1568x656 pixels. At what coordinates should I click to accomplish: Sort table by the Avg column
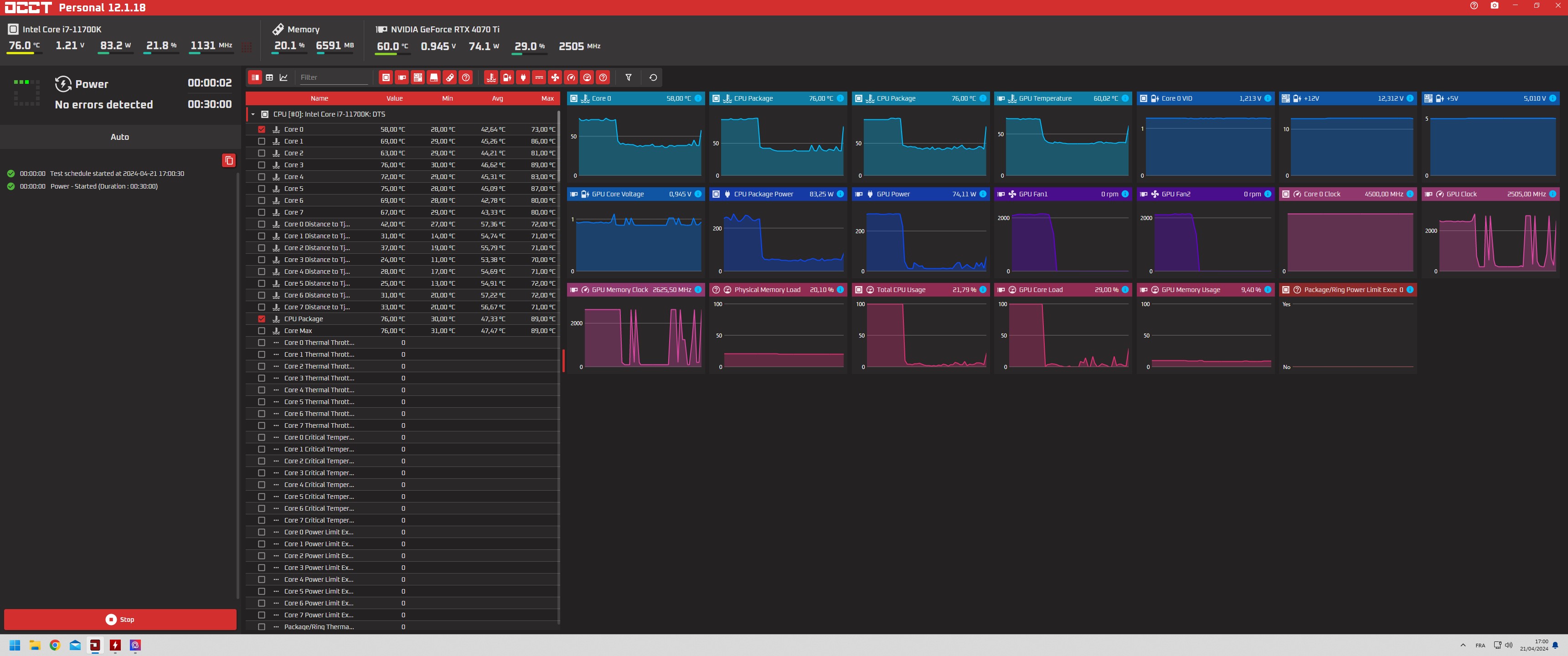coord(497,98)
